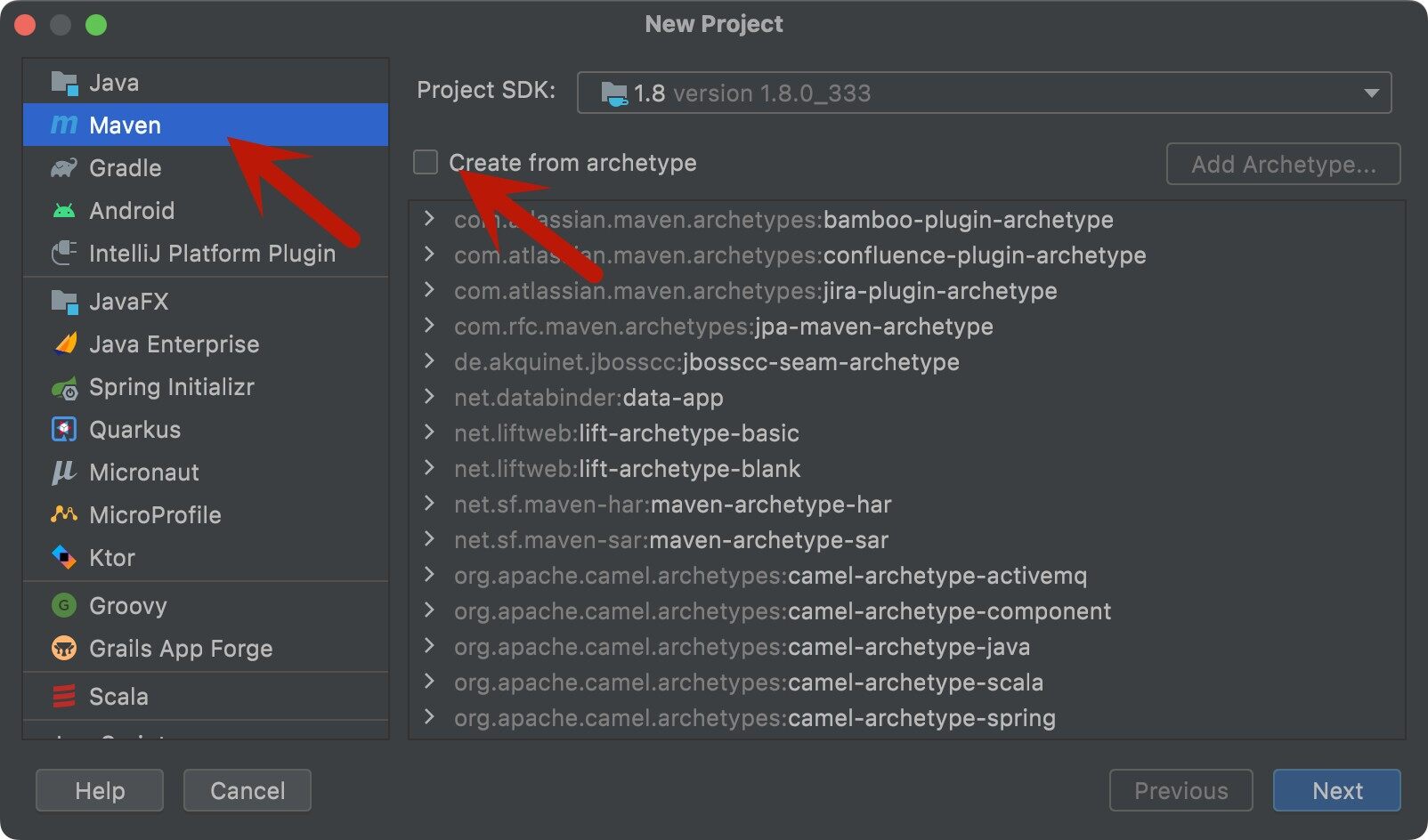Screen dimensions: 1428x840
Task: Click the Gradle elephant icon
Action: click(64, 168)
